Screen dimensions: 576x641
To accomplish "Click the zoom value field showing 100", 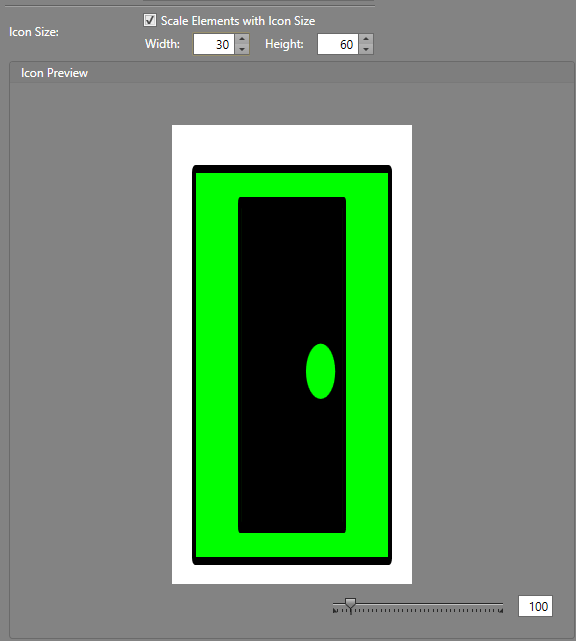I will pyautogui.click(x=536, y=606).
